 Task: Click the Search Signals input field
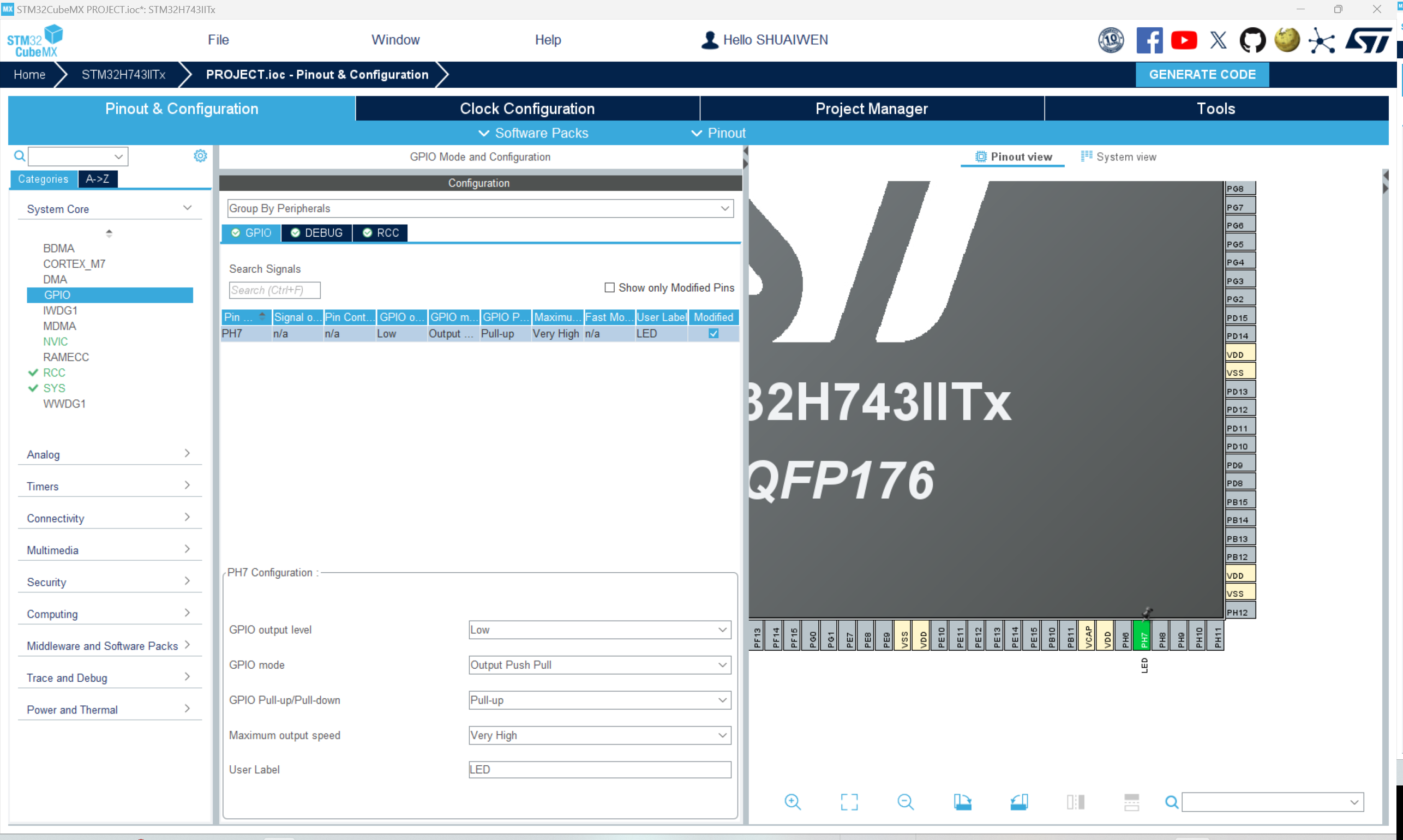(x=274, y=290)
